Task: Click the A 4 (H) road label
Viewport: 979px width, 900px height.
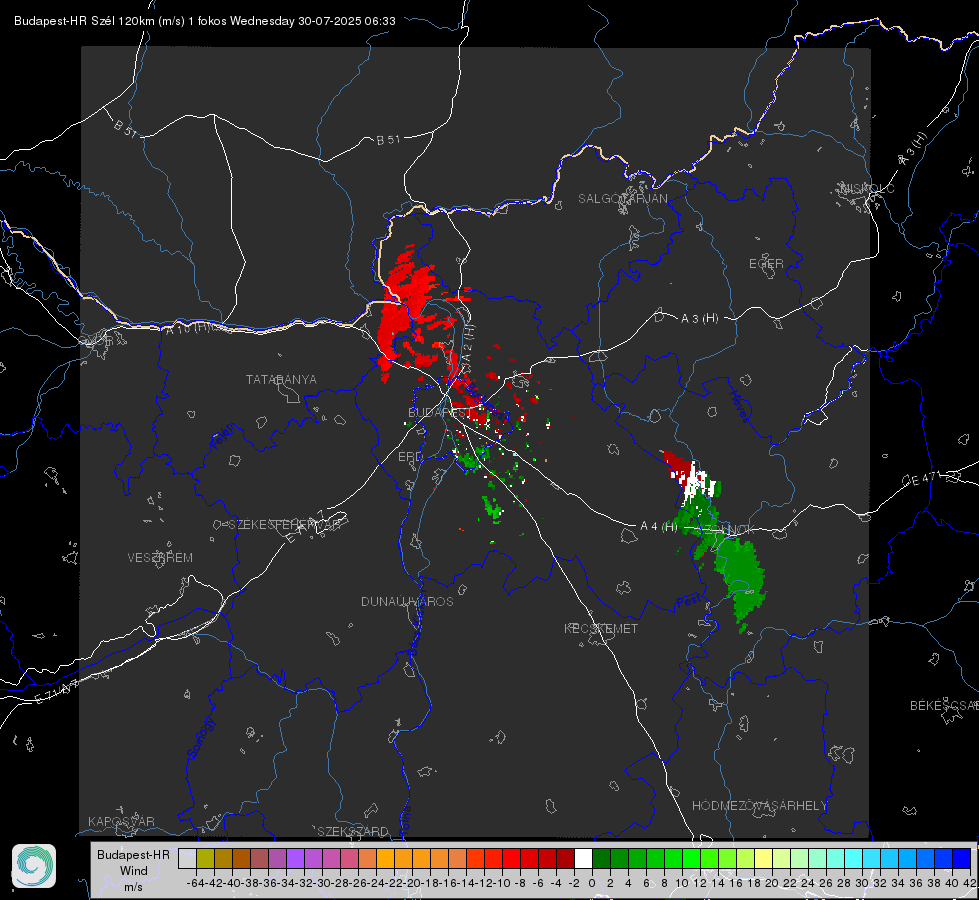Action: pos(659,527)
